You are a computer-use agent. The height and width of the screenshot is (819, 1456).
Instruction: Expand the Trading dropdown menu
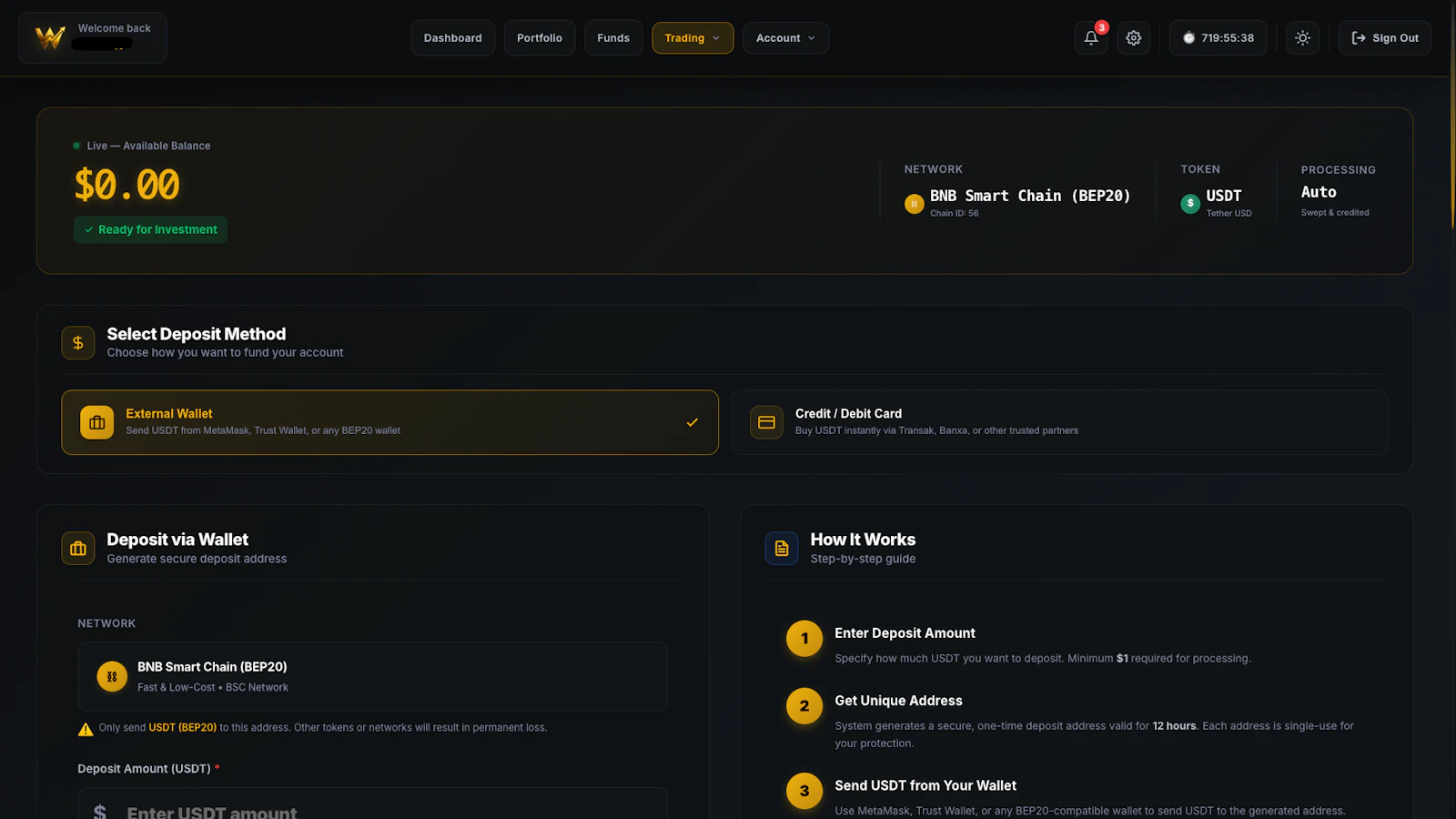[693, 38]
